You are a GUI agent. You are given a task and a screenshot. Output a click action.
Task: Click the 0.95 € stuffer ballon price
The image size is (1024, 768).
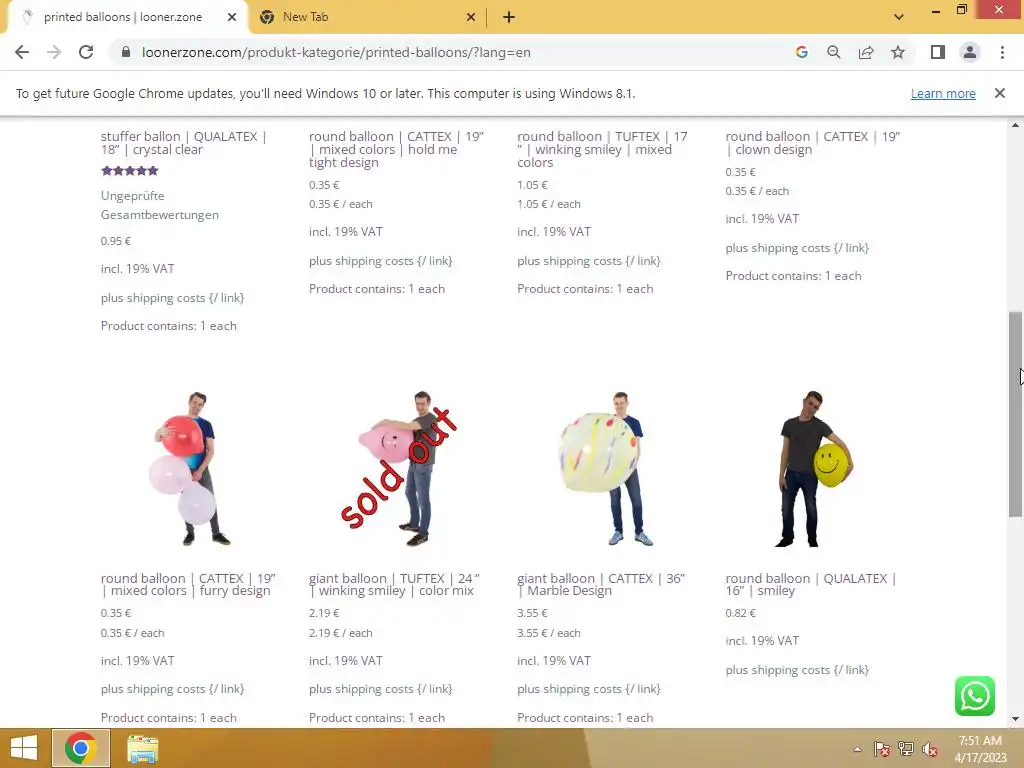coord(116,241)
